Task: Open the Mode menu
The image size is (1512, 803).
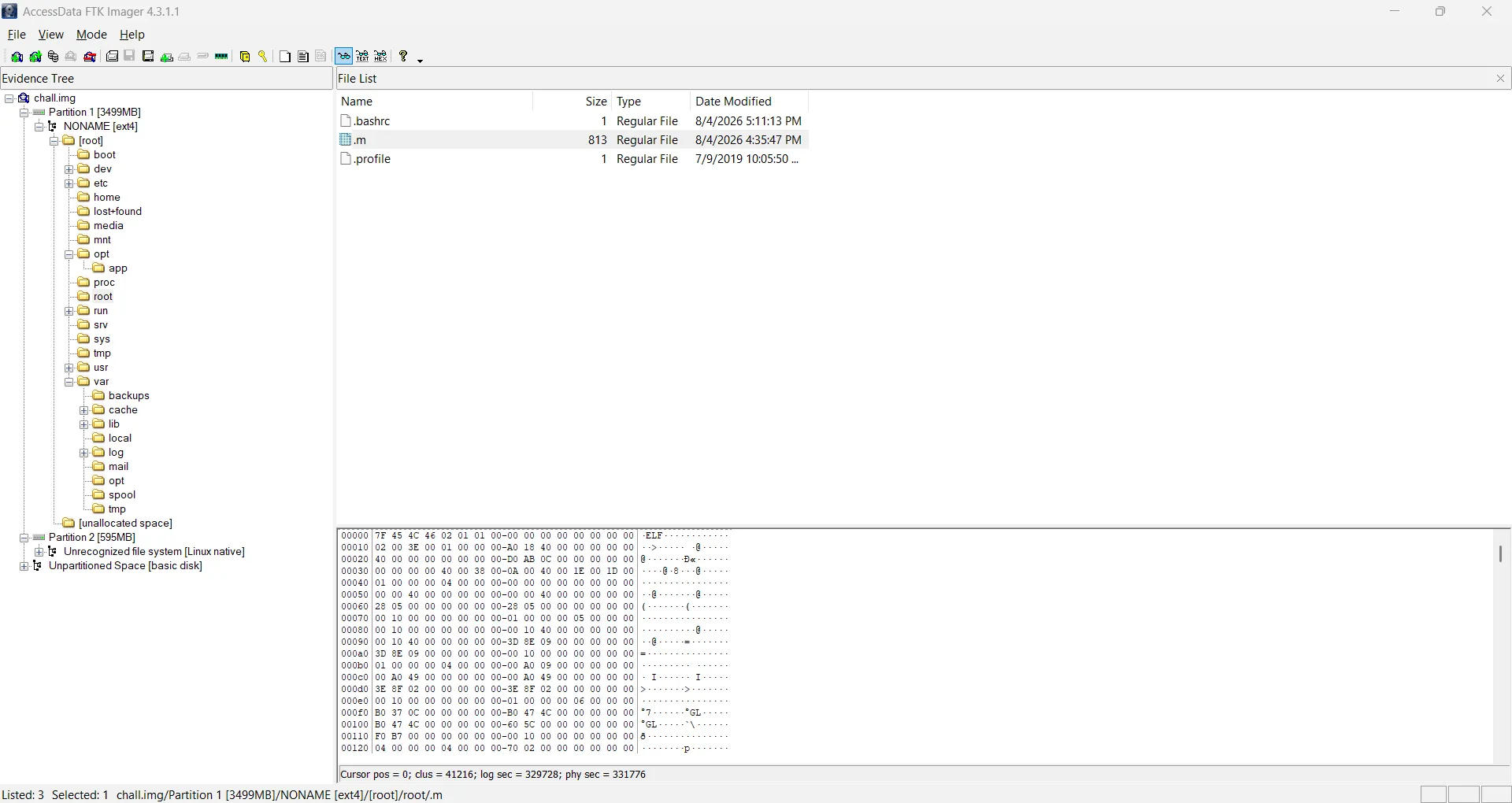Action: (91, 35)
